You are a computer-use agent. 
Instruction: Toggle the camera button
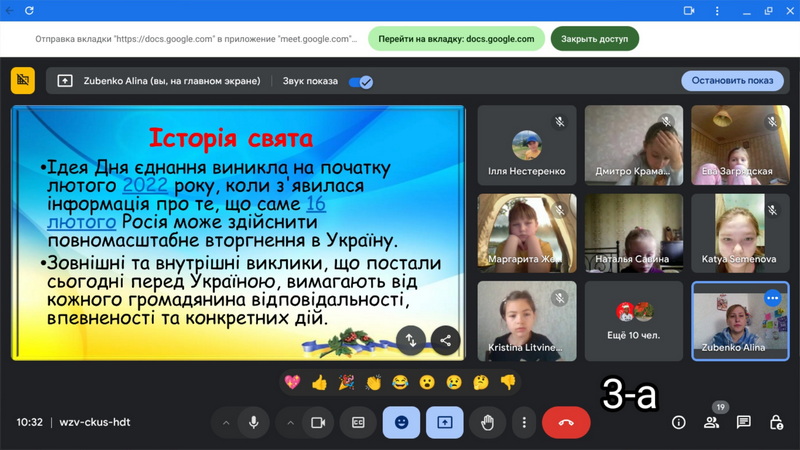pyautogui.click(x=318, y=423)
